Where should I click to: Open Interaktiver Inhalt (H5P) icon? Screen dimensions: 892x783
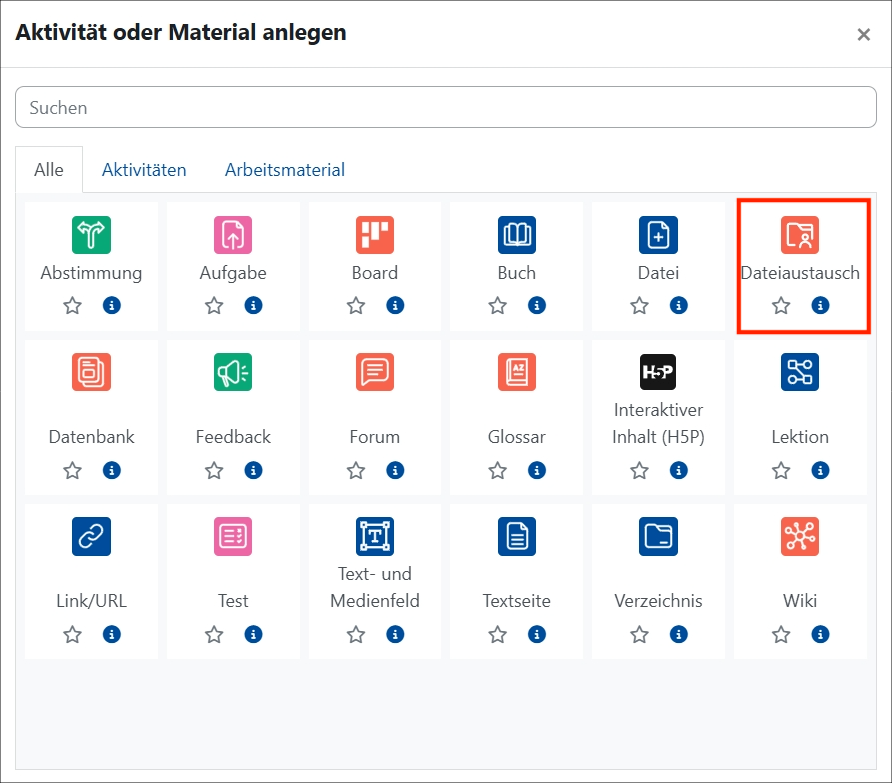(658, 371)
